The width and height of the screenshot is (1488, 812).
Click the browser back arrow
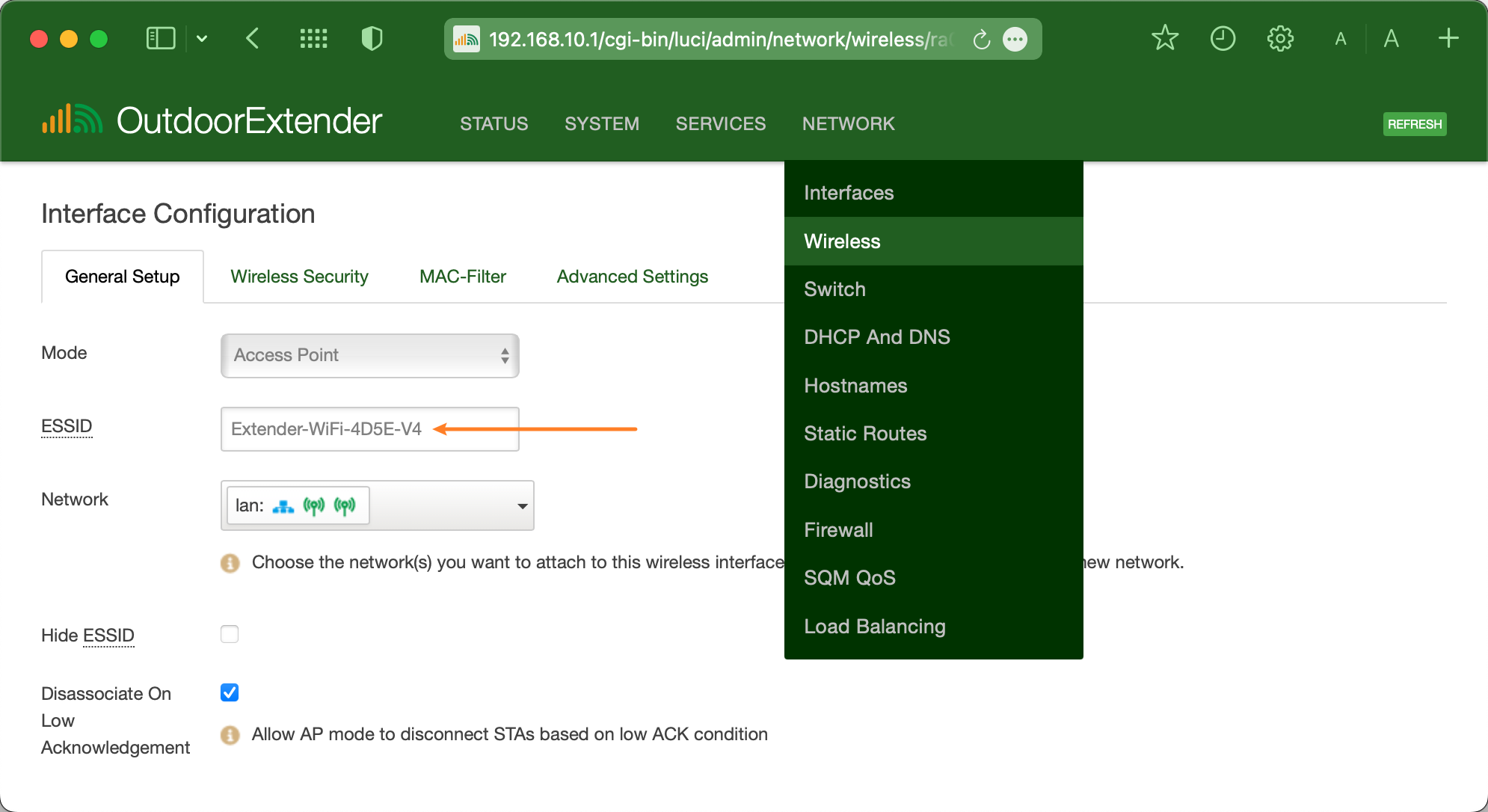pyautogui.click(x=253, y=38)
